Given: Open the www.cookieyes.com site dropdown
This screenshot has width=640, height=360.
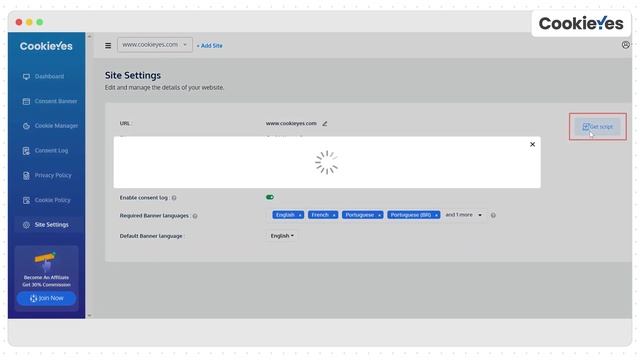Looking at the screenshot, I should [155, 44].
